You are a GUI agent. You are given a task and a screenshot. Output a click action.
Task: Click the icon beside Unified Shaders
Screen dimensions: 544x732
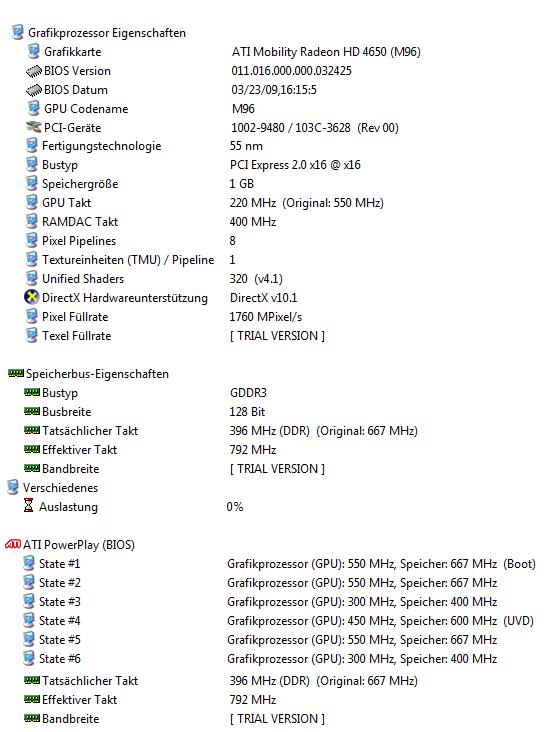tap(31, 278)
